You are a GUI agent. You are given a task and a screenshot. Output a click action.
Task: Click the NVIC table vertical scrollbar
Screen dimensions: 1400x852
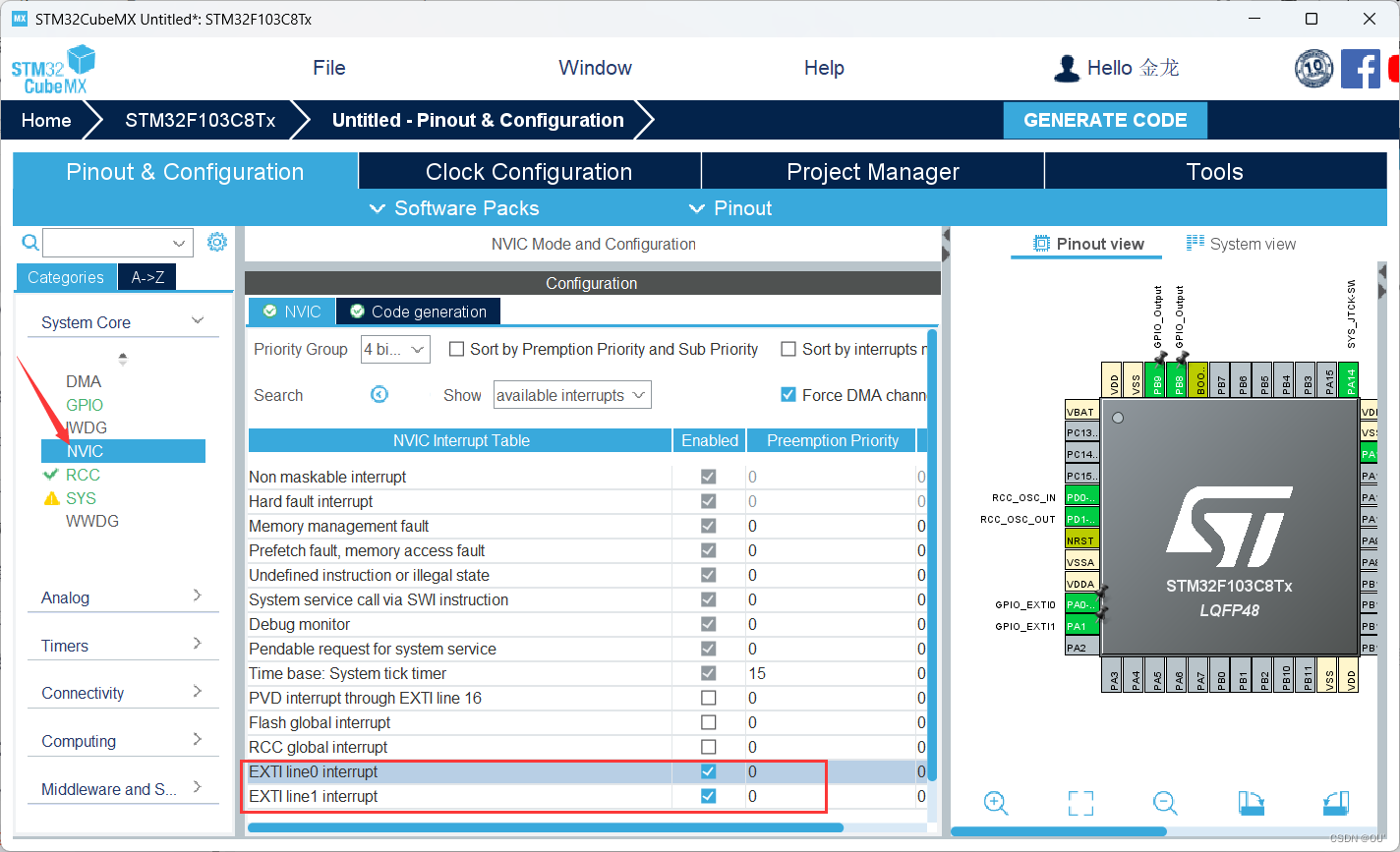pos(932,555)
